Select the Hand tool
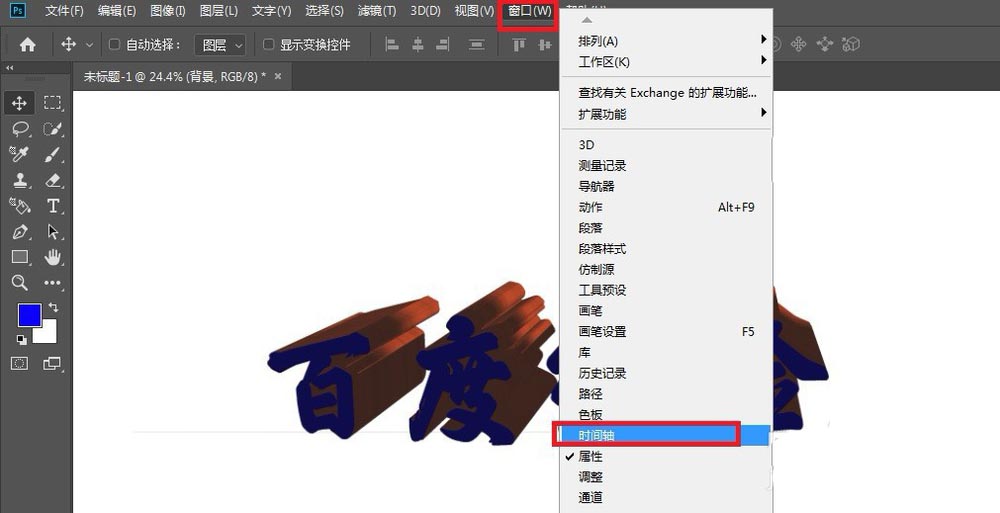This screenshot has height=513, width=1000. (x=52, y=256)
